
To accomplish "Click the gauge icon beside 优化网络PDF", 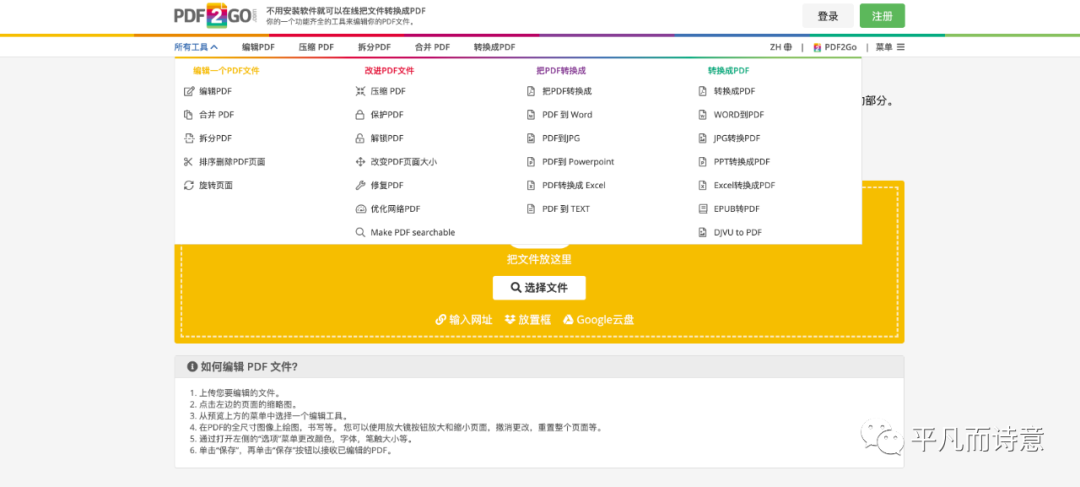I will 360,209.
